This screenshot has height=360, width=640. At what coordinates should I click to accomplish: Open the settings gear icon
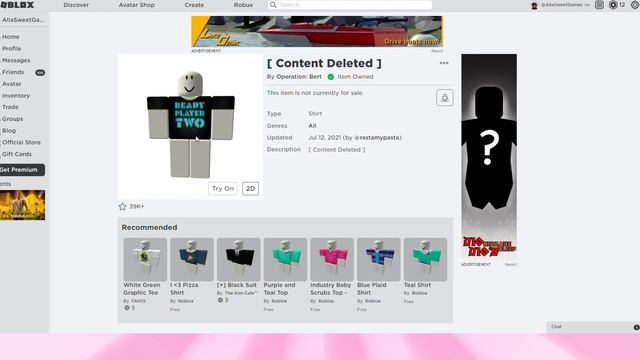tap(635, 5)
